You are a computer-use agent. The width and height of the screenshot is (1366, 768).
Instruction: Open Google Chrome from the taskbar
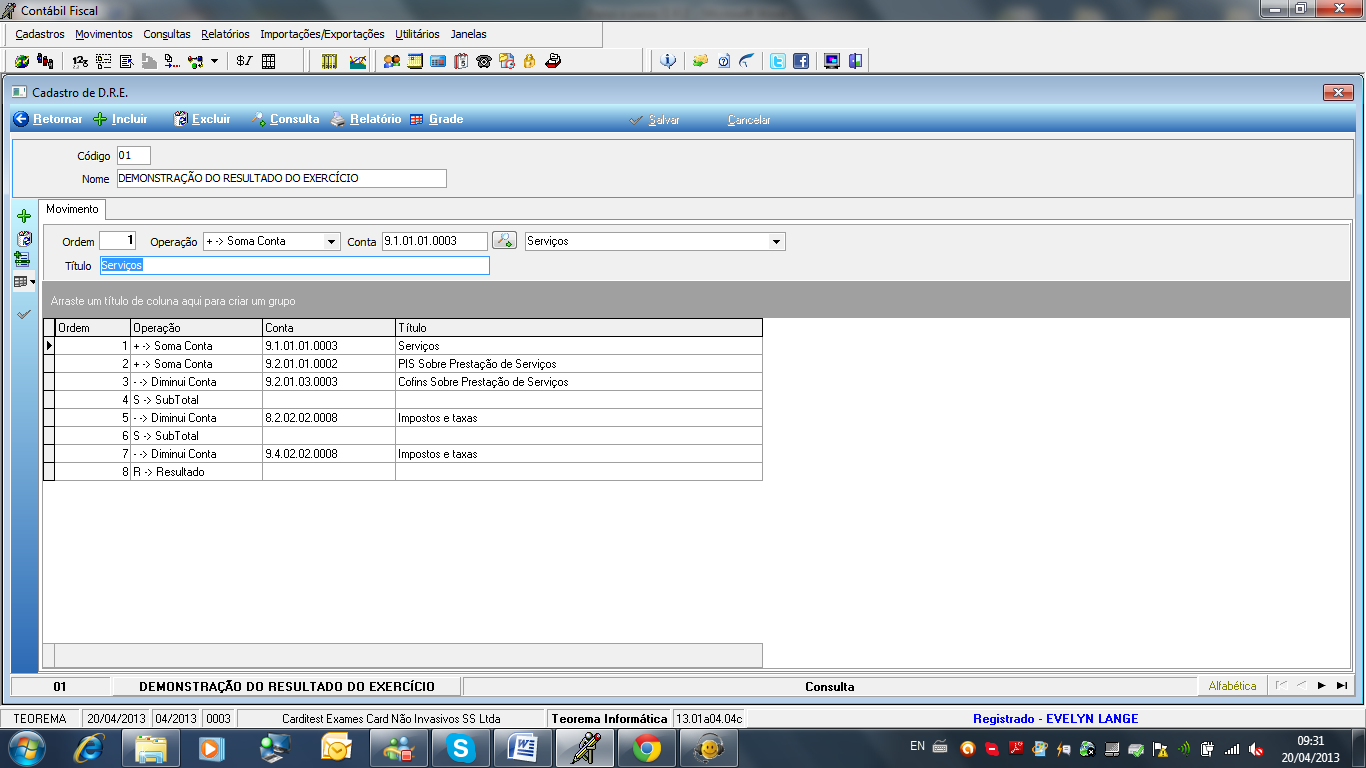click(x=646, y=747)
